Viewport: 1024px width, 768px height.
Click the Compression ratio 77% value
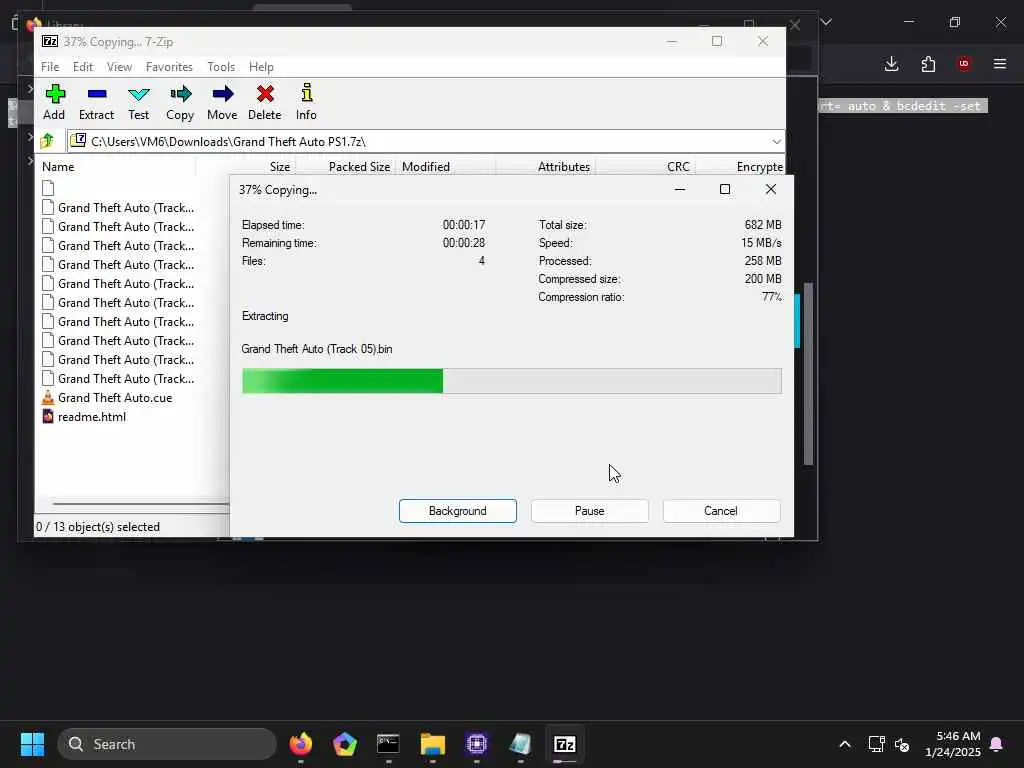click(771, 297)
